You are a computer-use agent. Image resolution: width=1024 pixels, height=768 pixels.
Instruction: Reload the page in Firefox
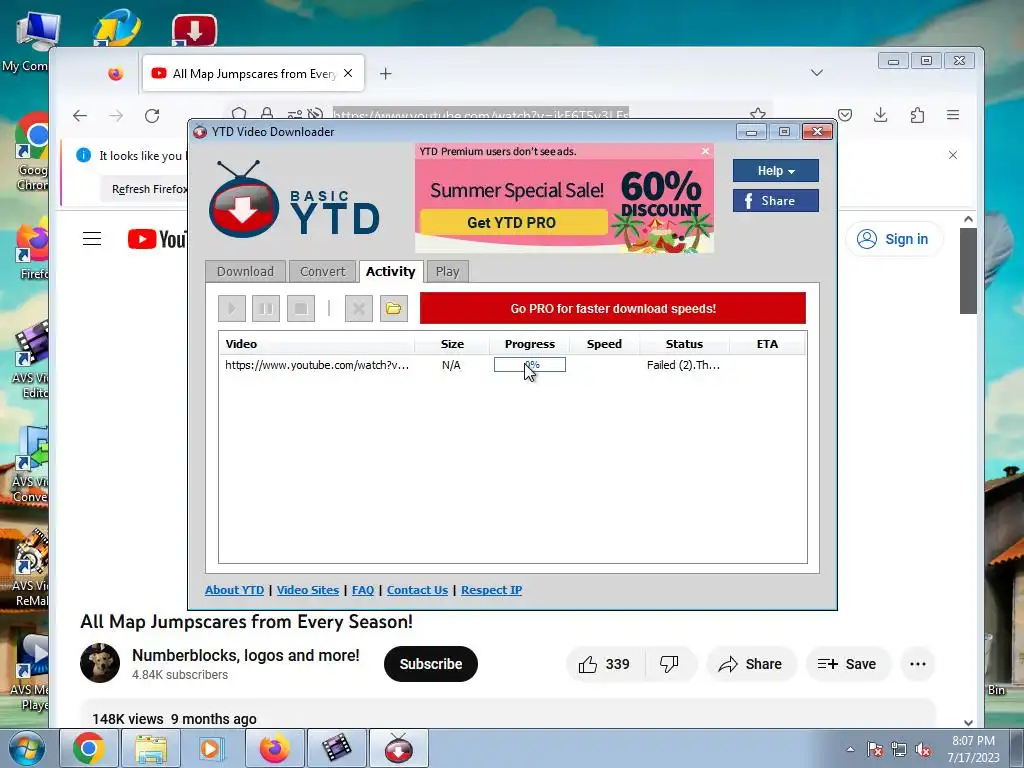coord(152,116)
